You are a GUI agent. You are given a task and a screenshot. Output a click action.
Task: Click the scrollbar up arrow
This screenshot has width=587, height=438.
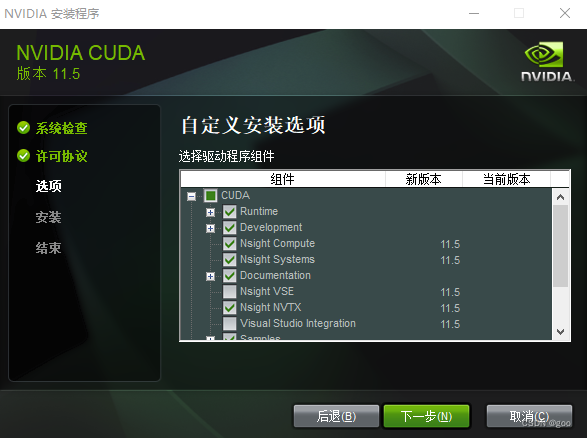(x=560, y=197)
